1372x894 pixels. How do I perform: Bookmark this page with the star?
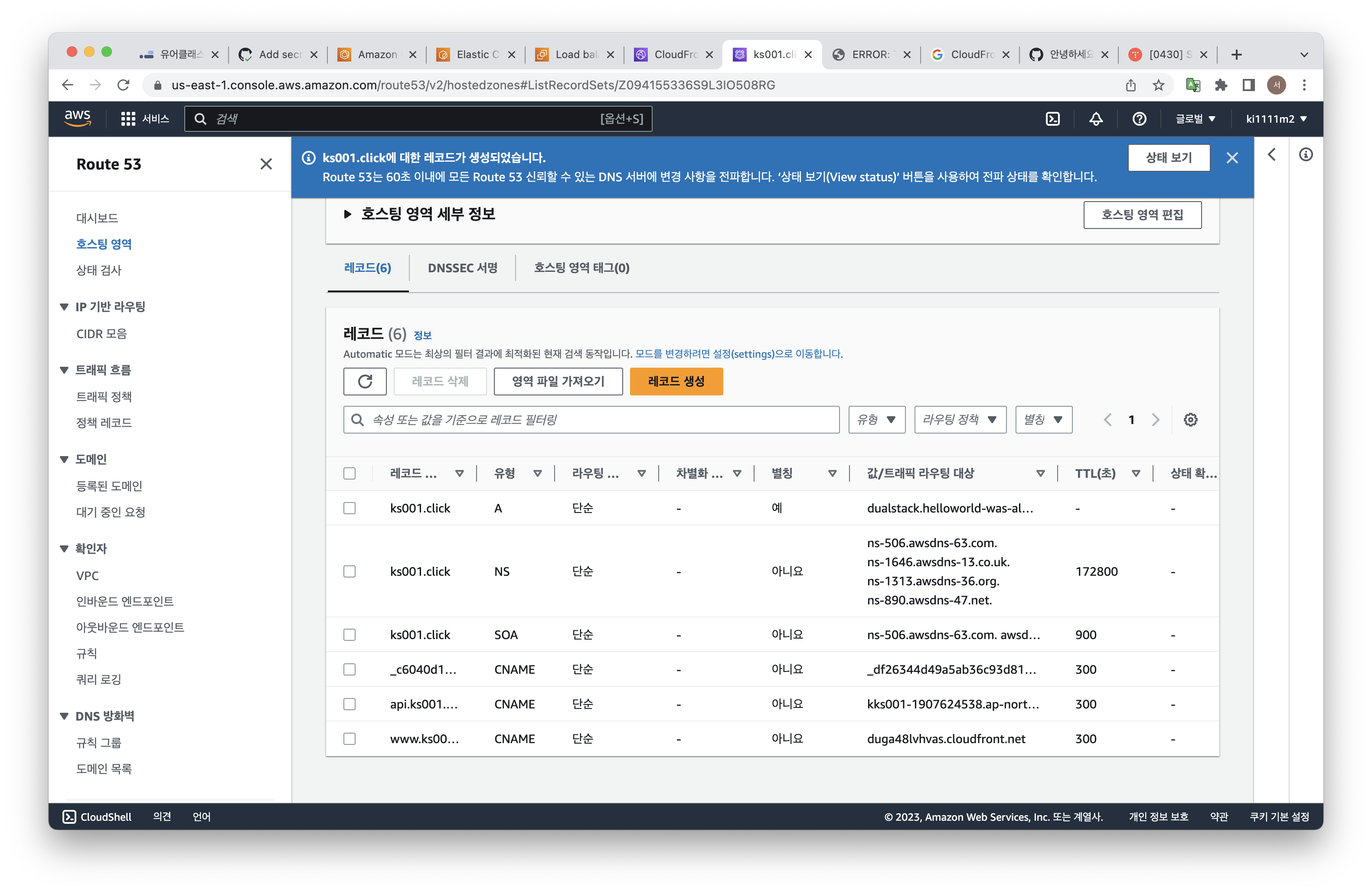pyautogui.click(x=1159, y=85)
